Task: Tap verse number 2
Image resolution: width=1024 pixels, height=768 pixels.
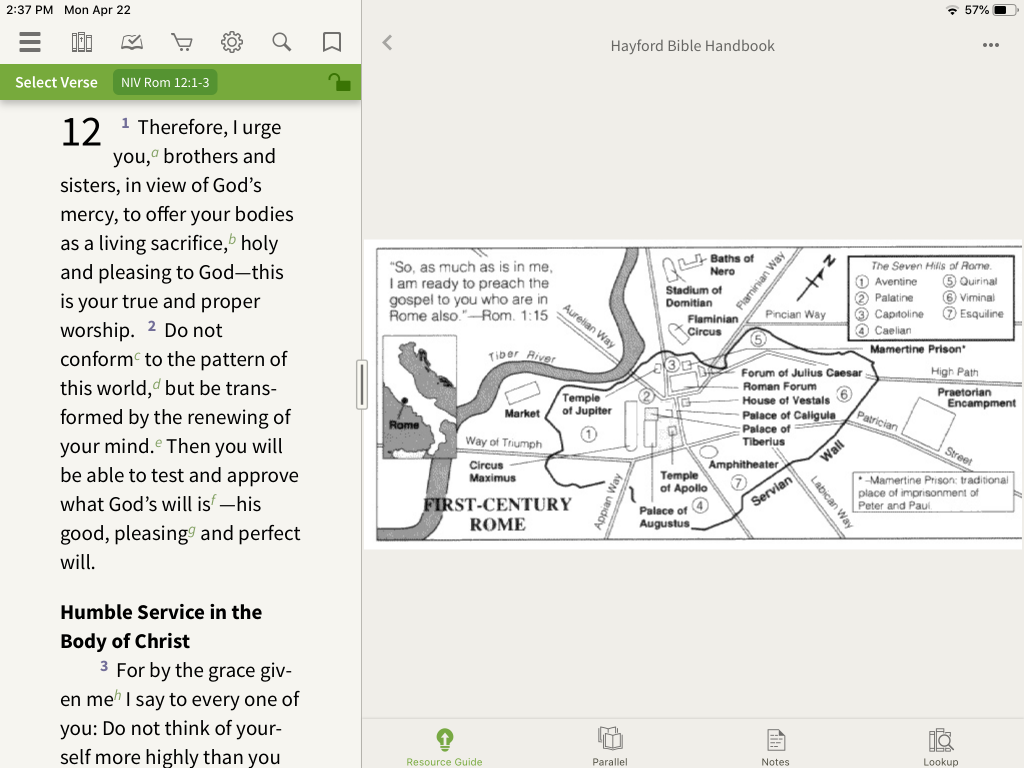Action: [x=152, y=326]
